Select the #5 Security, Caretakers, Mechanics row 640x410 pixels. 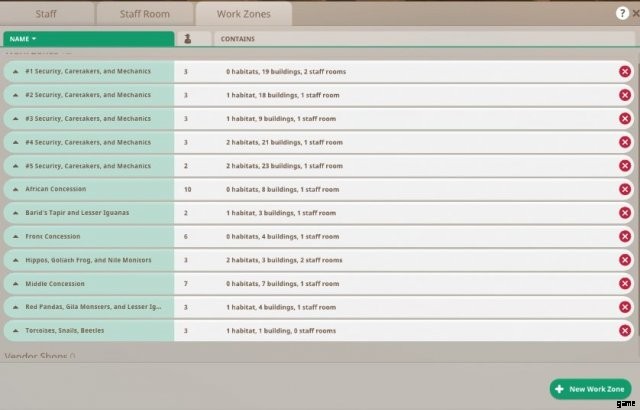click(x=90, y=166)
